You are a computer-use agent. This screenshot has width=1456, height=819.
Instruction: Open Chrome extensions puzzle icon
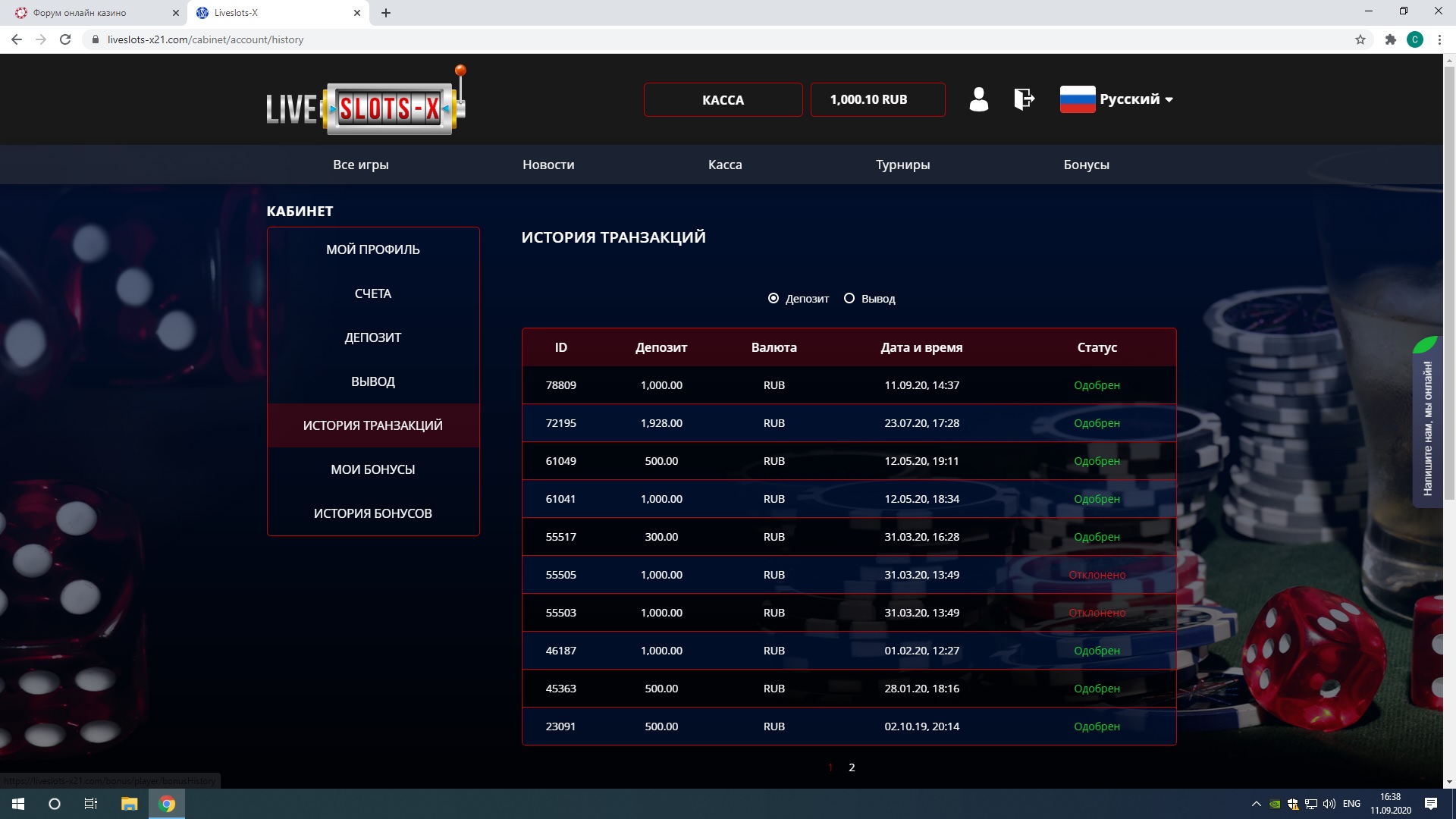tap(1390, 39)
